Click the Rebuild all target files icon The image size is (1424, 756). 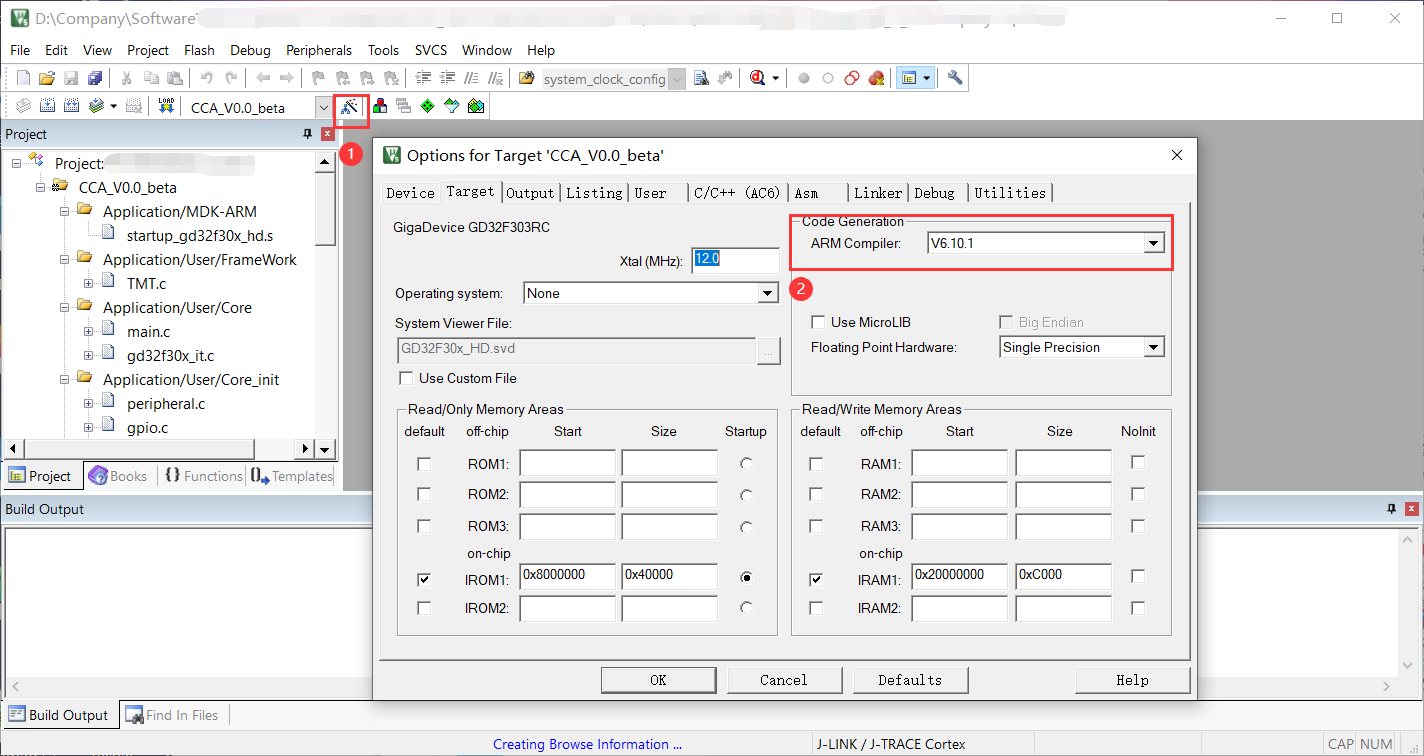click(71, 106)
